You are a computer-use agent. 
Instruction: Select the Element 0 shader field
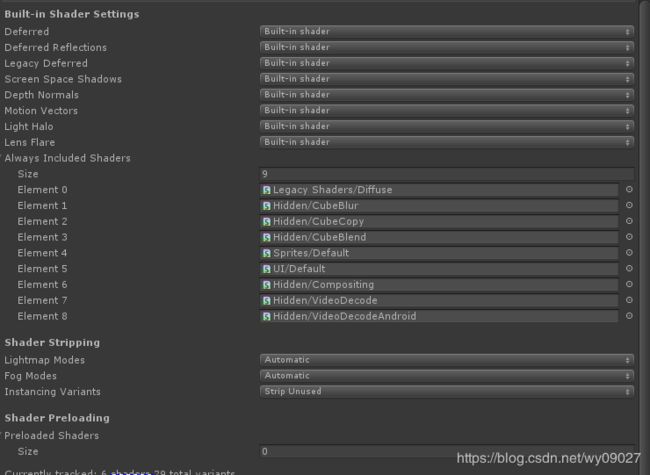[x=440, y=190]
